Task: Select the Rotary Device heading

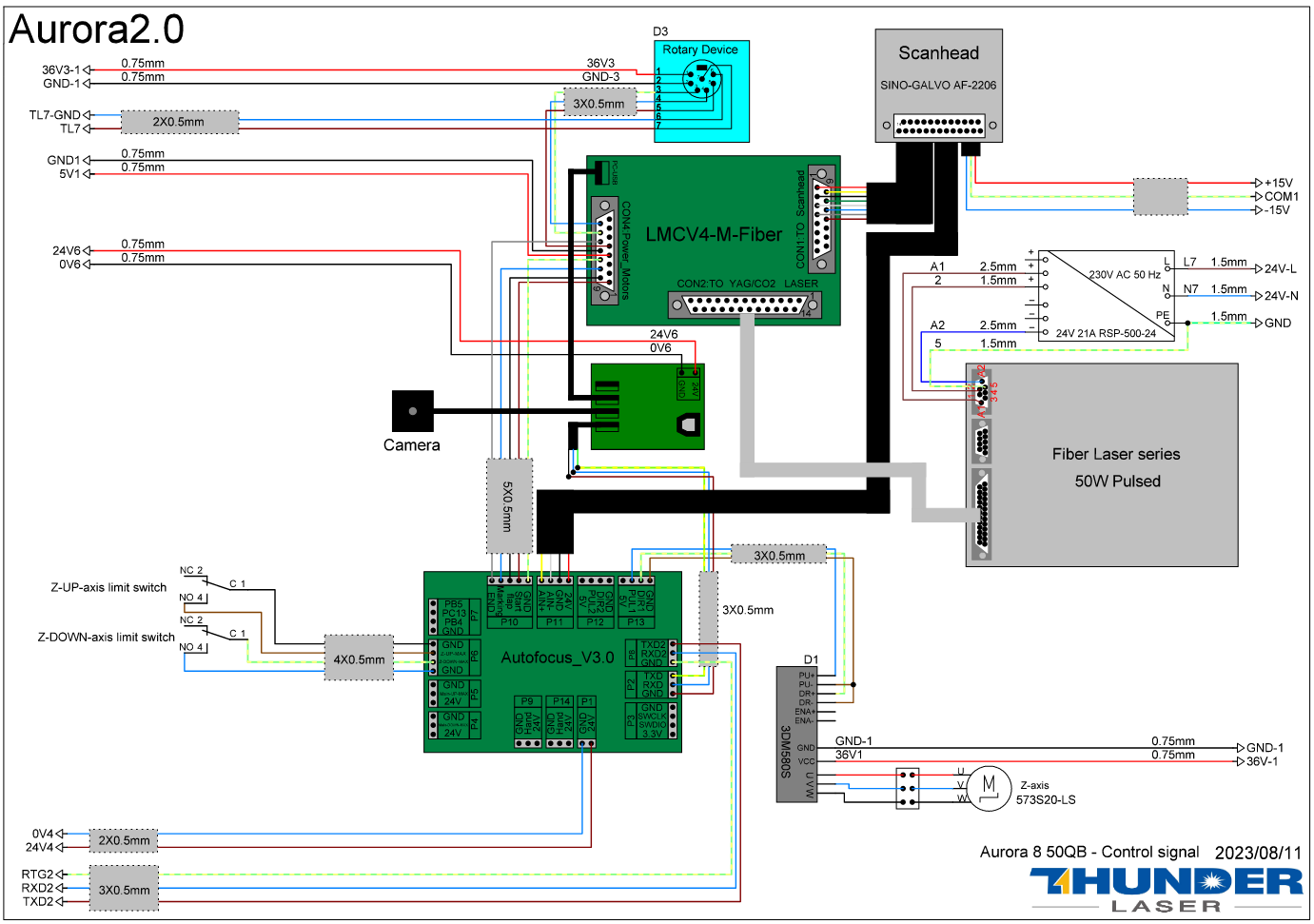Action: click(700, 49)
